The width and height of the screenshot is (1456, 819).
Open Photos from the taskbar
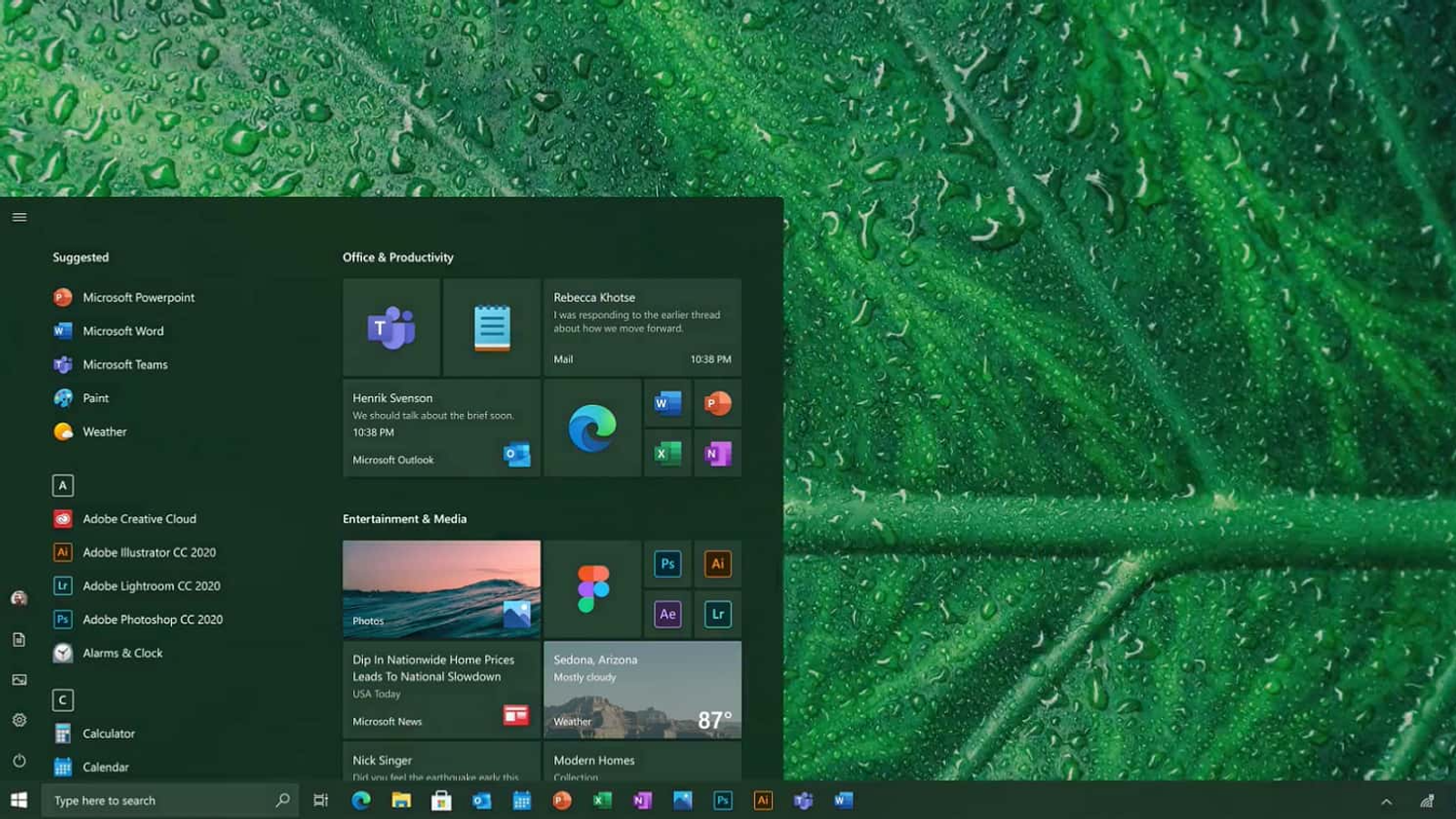click(x=682, y=801)
